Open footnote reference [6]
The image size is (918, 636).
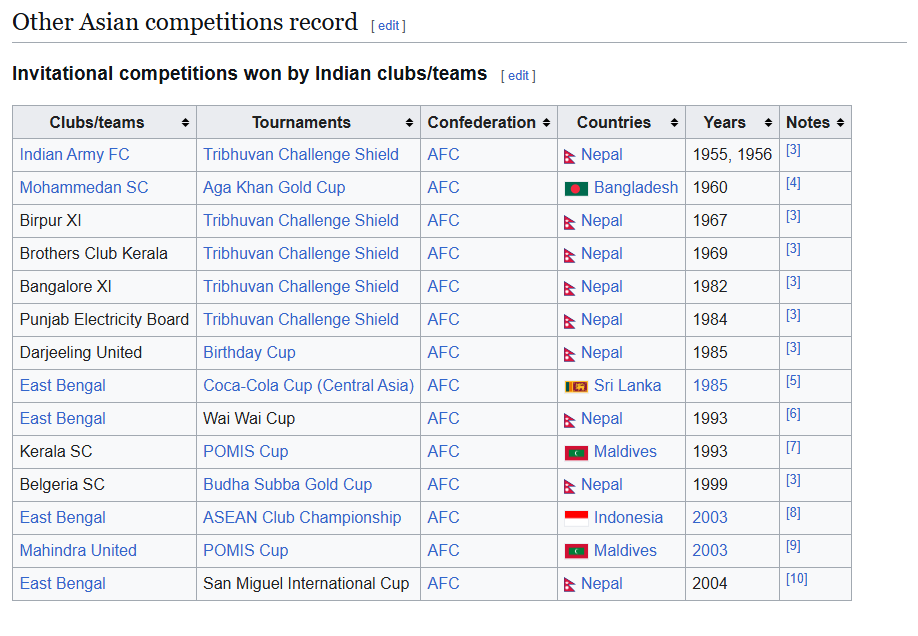click(x=793, y=413)
